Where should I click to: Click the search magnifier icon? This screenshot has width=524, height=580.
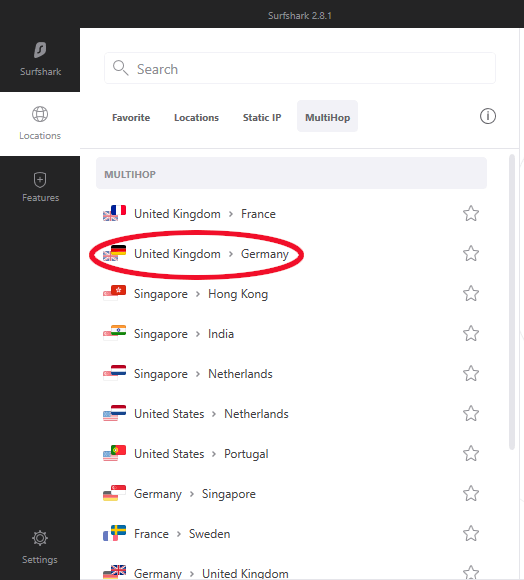pyautogui.click(x=121, y=68)
